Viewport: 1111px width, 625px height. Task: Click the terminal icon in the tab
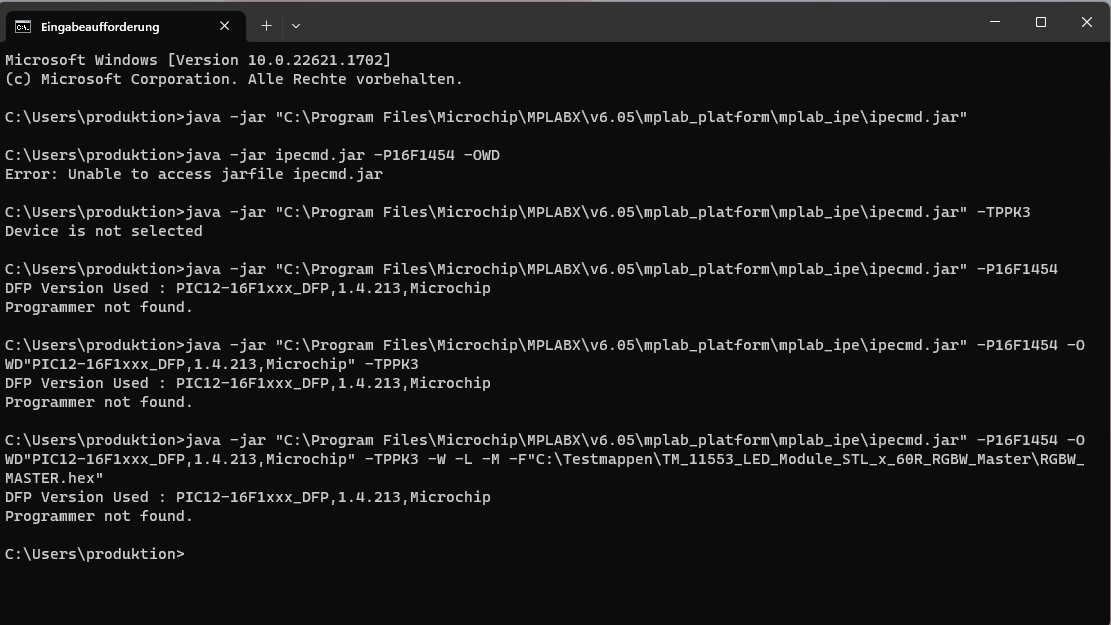(22, 26)
